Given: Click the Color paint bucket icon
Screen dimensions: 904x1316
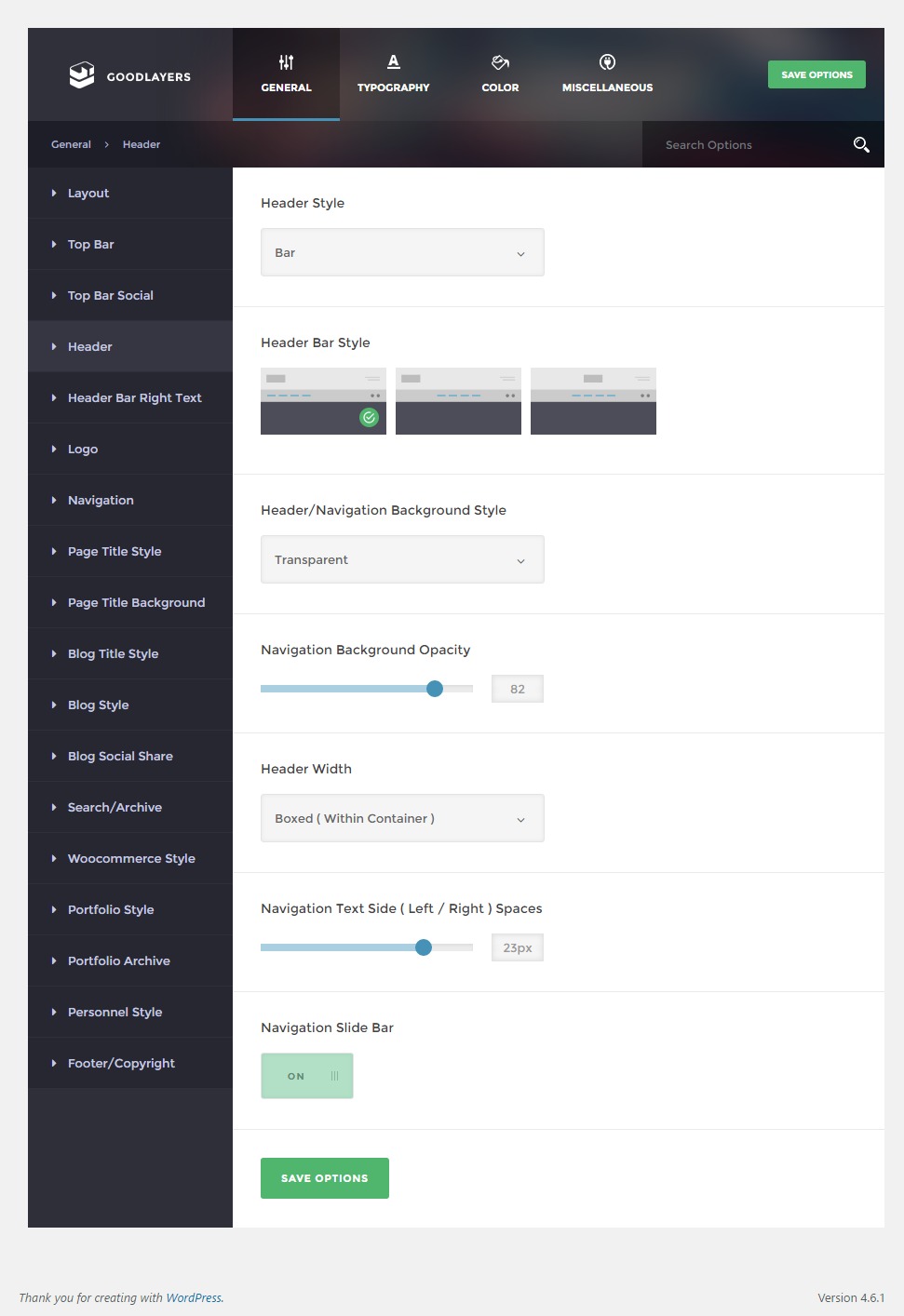Looking at the screenshot, I should coord(500,62).
